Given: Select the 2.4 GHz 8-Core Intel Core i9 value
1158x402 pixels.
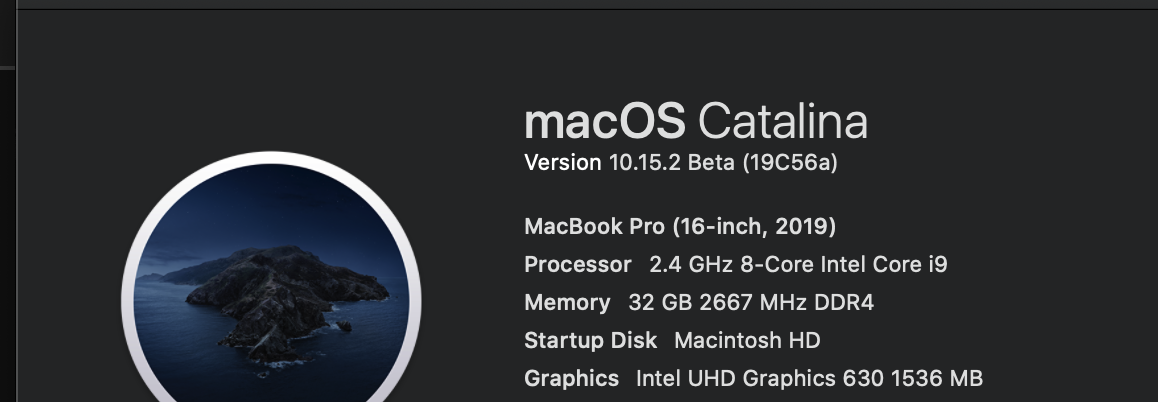Looking at the screenshot, I should (798, 265).
